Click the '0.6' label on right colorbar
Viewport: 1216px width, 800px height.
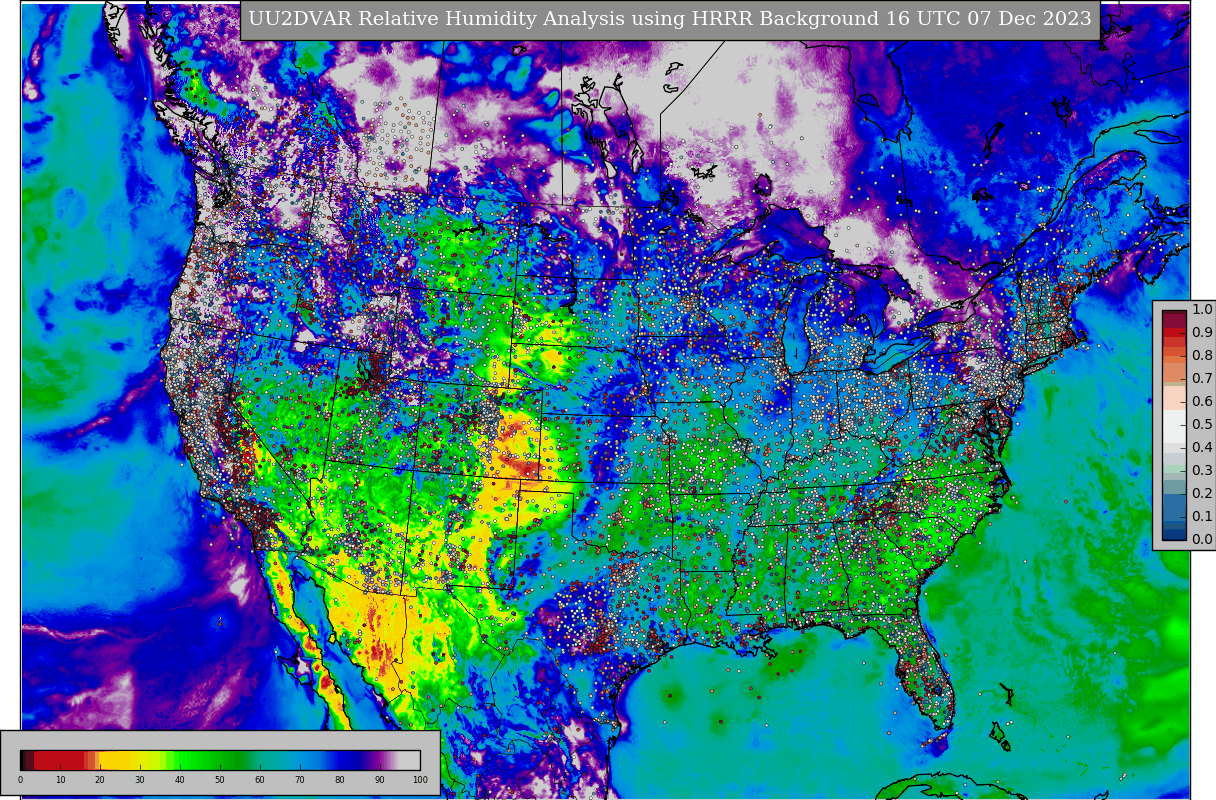(1202, 401)
